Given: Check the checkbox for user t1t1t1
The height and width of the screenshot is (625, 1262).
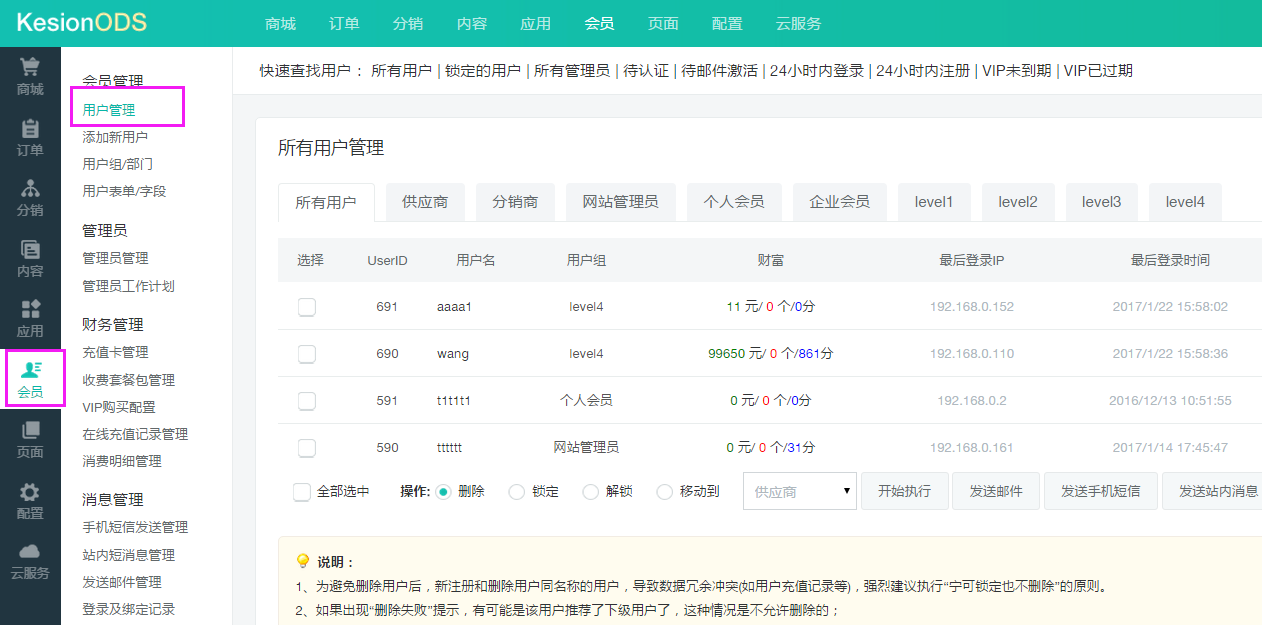Looking at the screenshot, I should (x=307, y=401).
